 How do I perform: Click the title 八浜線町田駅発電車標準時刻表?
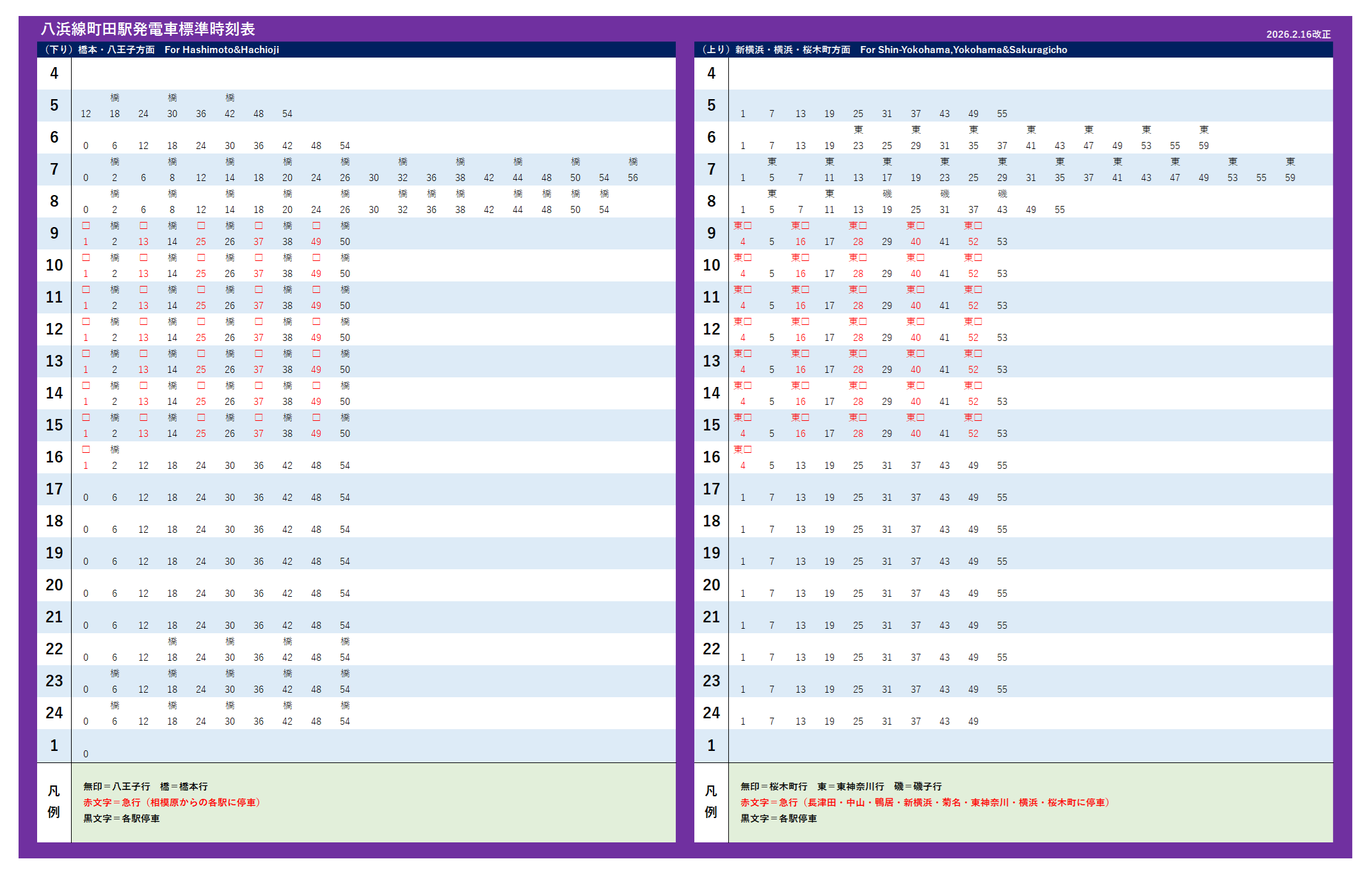(x=148, y=29)
